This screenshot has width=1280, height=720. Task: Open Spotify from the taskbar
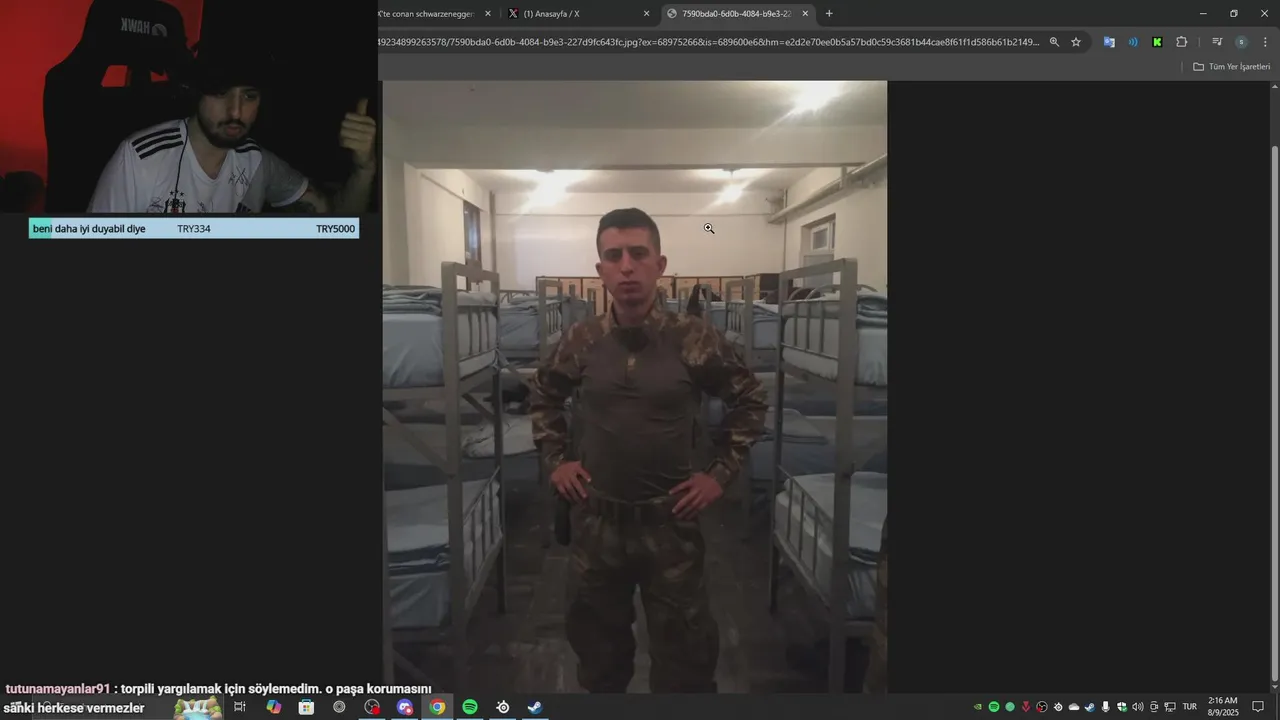pyautogui.click(x=470, y=707)
